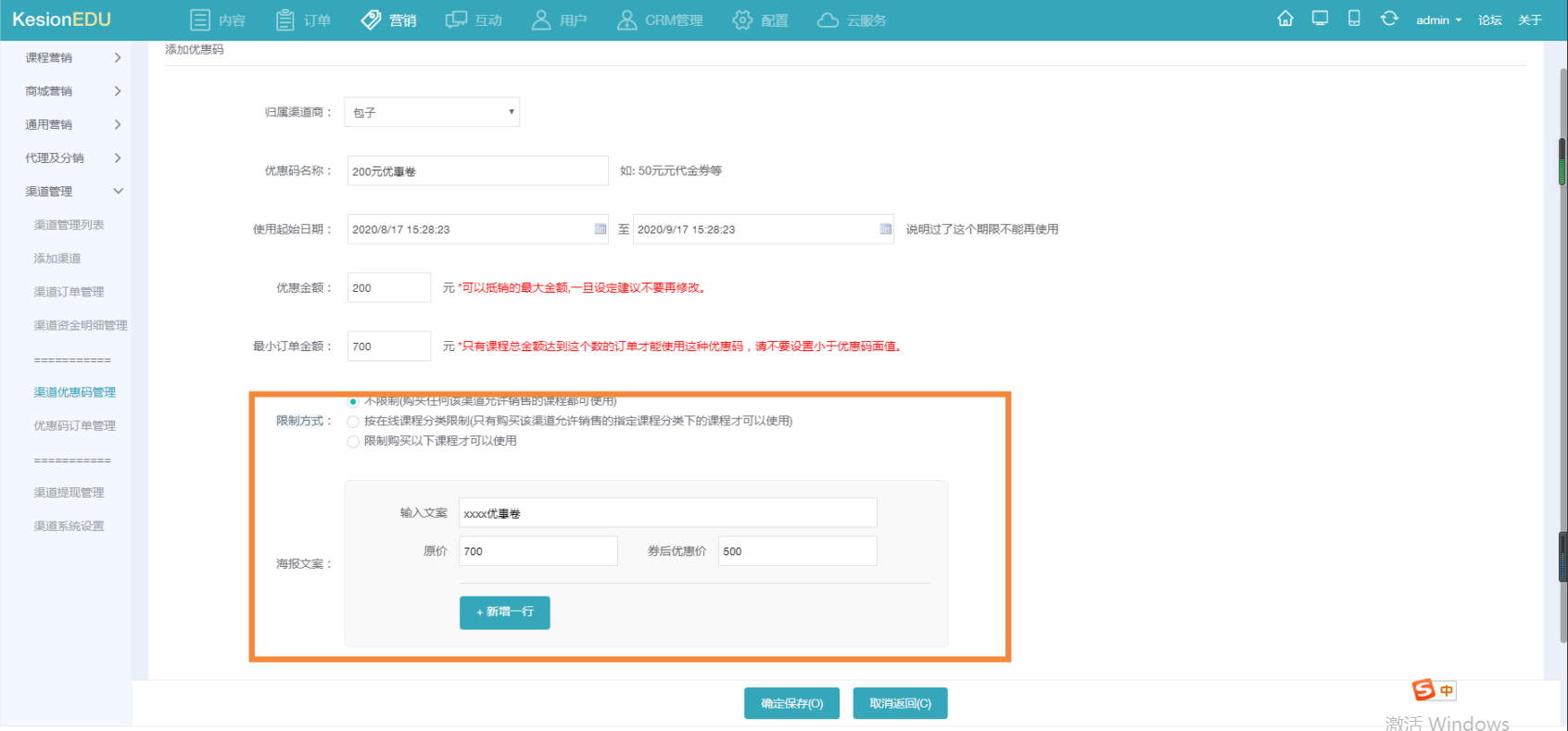The height and width of the screenshot is (731, 1568).
Task: Open the CRM管理 top menu
Action: [x=660, y=19]
